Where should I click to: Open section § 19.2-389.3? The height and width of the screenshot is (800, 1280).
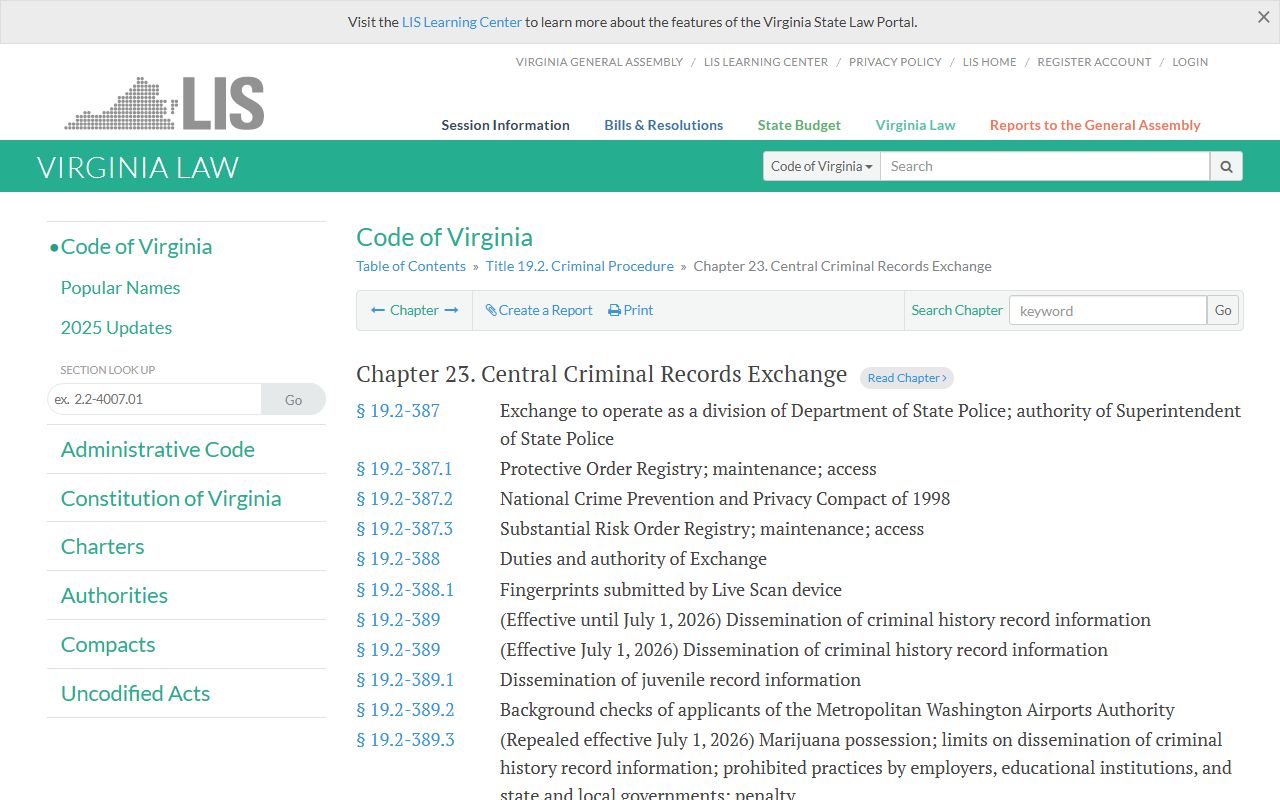[x=405, y=739]
